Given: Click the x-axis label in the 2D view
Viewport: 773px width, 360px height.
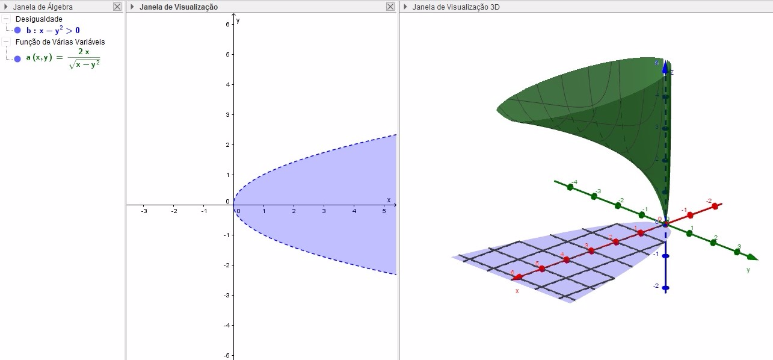Looking at the screenshot, I should [388, 200].
